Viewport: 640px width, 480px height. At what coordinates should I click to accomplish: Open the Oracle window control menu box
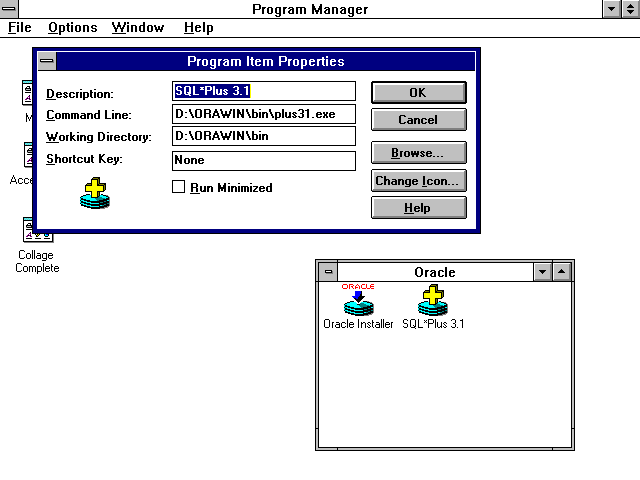328,272
